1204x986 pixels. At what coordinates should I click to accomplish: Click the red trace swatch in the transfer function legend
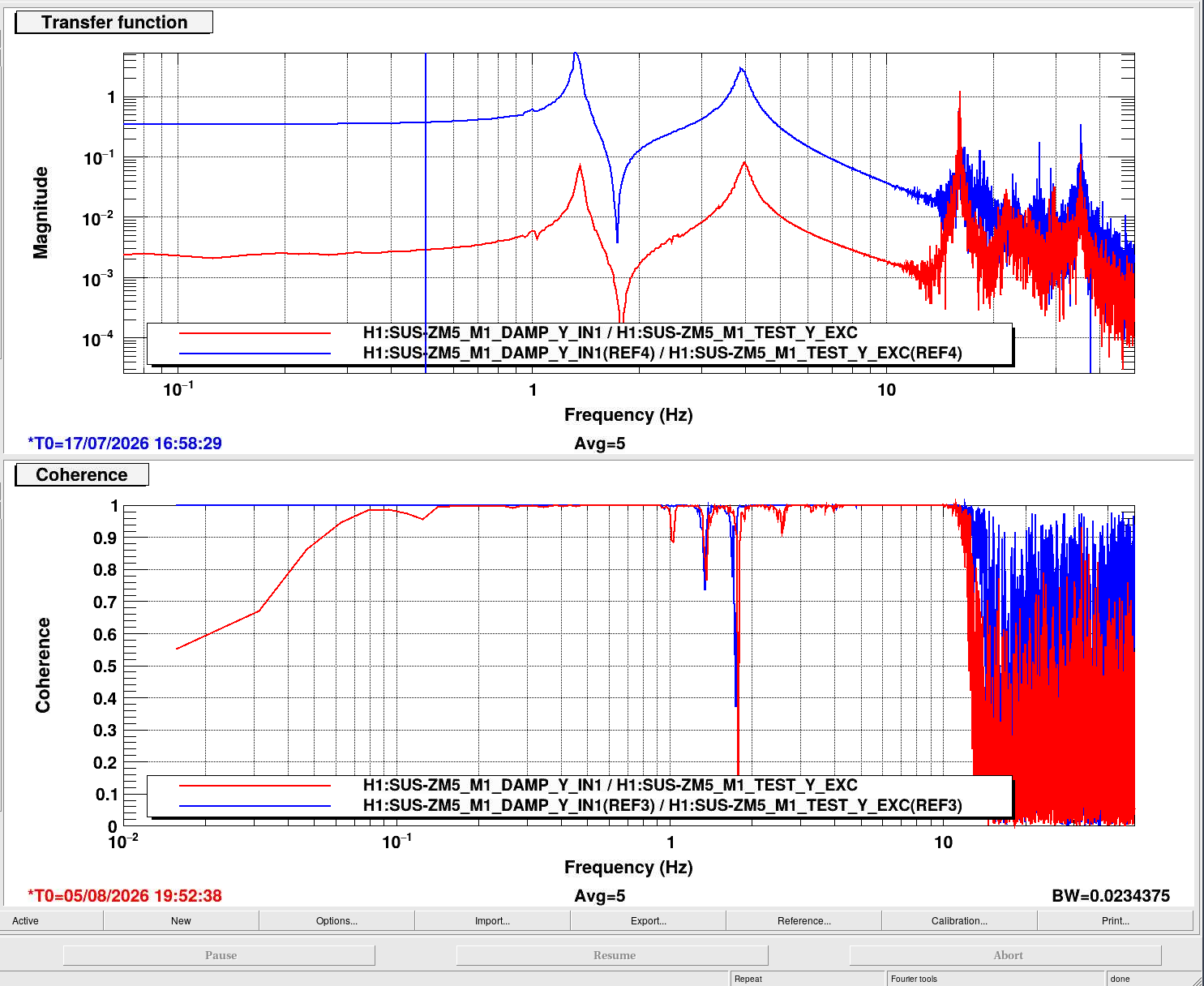(255, 333)
